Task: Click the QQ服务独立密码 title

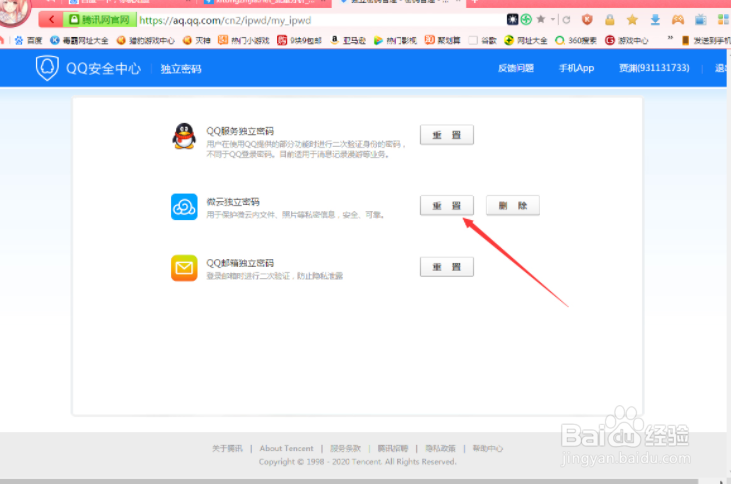Action: [240, 131]
